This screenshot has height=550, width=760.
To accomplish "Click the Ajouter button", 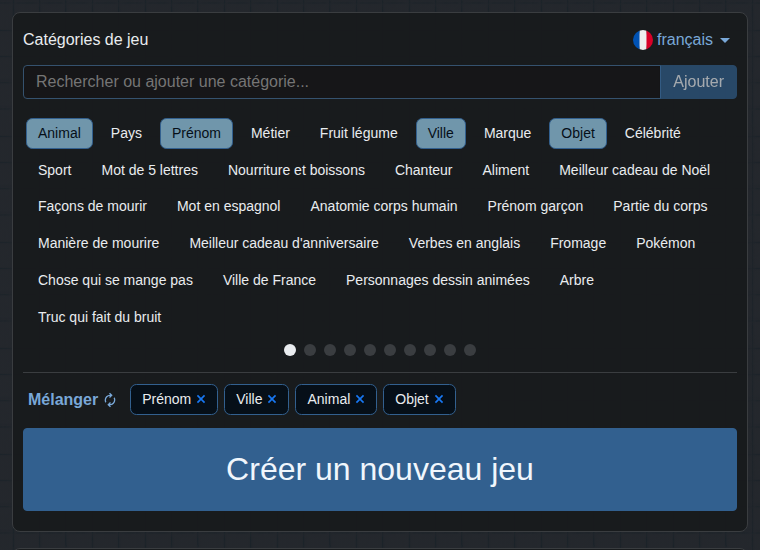I will pyautogui.click(x=698, y=82).
